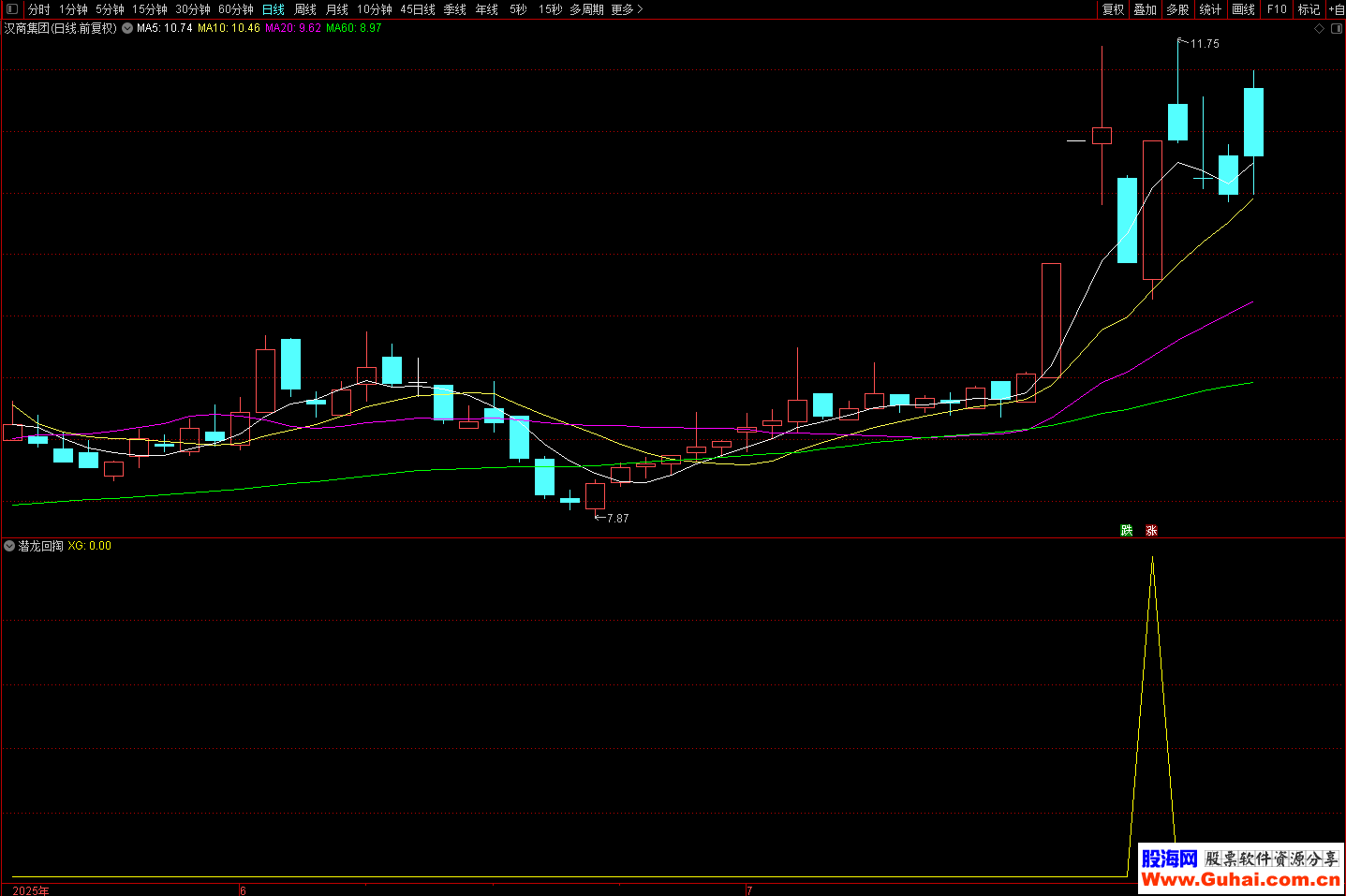
Task: Open the main chart indicator dropdown arrow
Action: click(127, 28)
